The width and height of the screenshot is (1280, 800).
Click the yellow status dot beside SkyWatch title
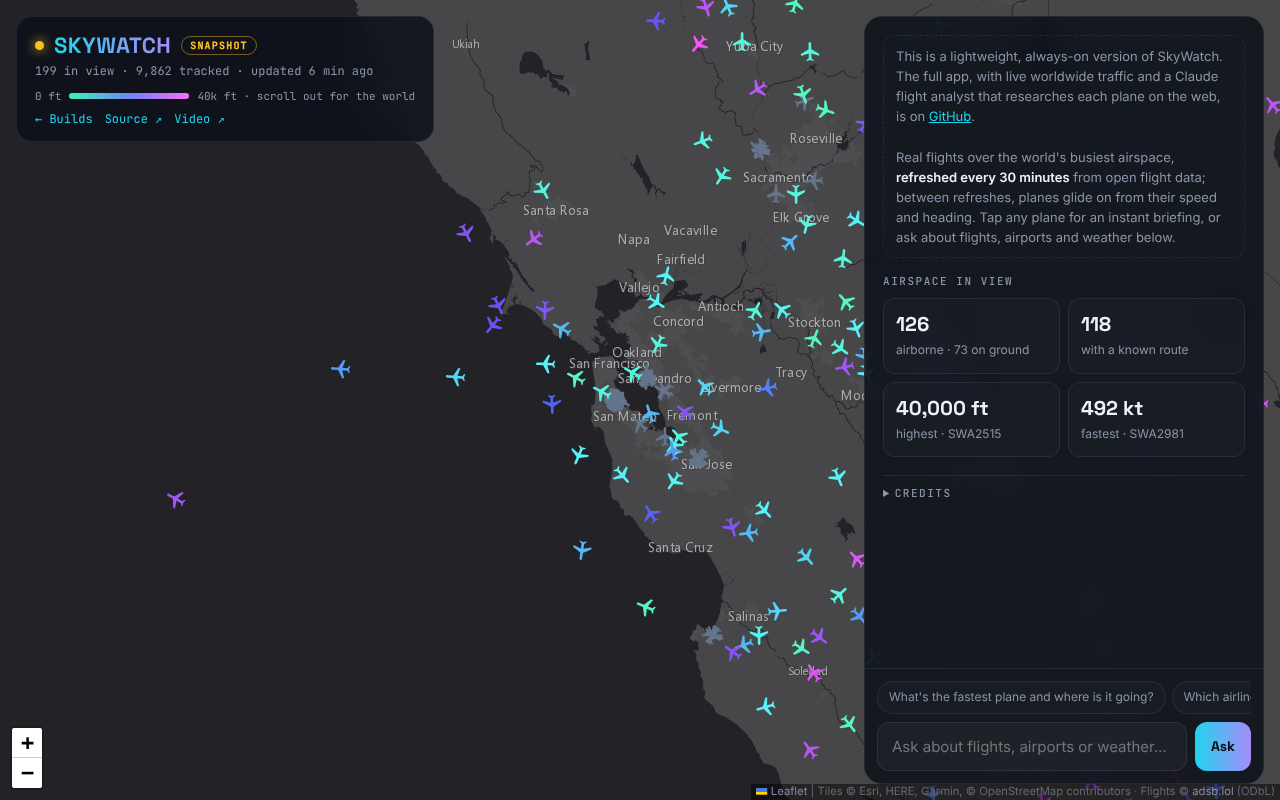pyautogui.click(x=39, y=45)
